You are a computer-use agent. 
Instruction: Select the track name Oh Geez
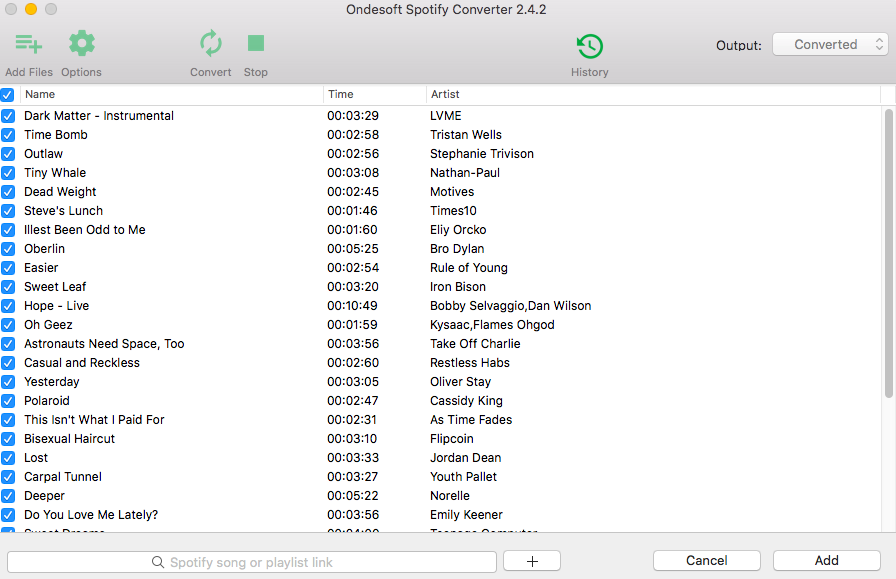pos(48,325)
